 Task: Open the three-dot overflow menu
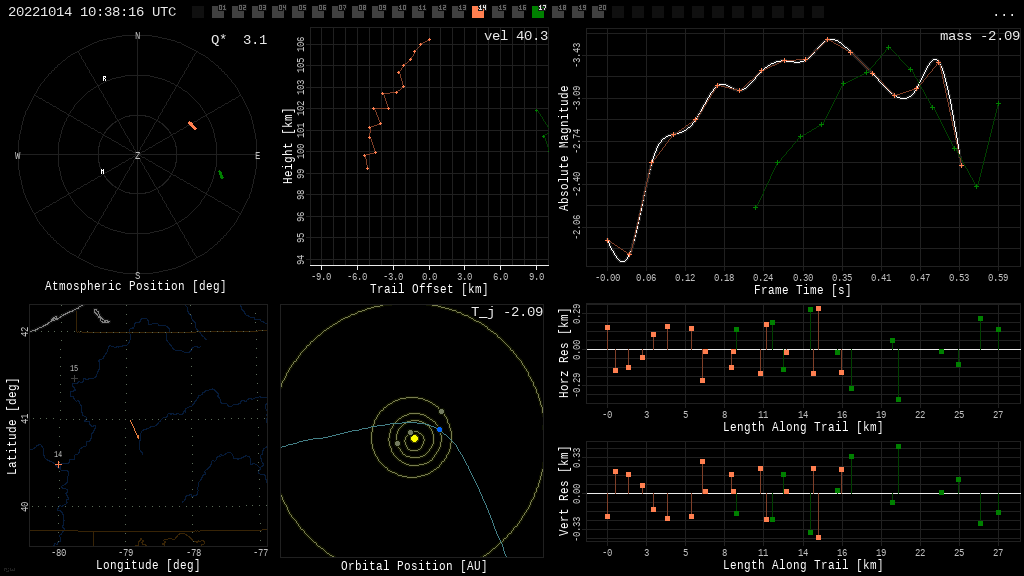pyautogui.click(x=1003, y=13)
